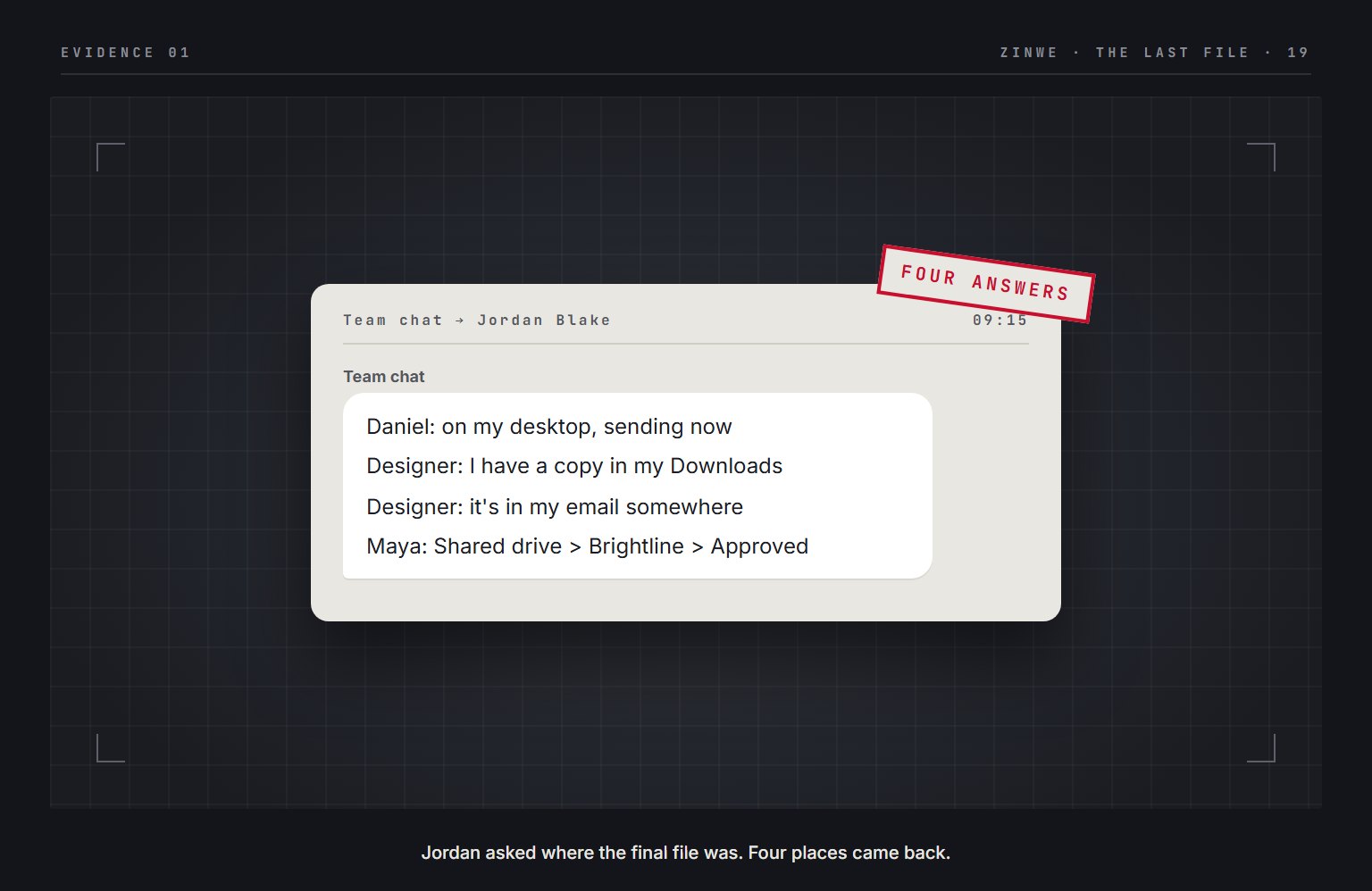Click Jordan Blake name in card header
The image size is (1372, 891).
click(544, 320)
